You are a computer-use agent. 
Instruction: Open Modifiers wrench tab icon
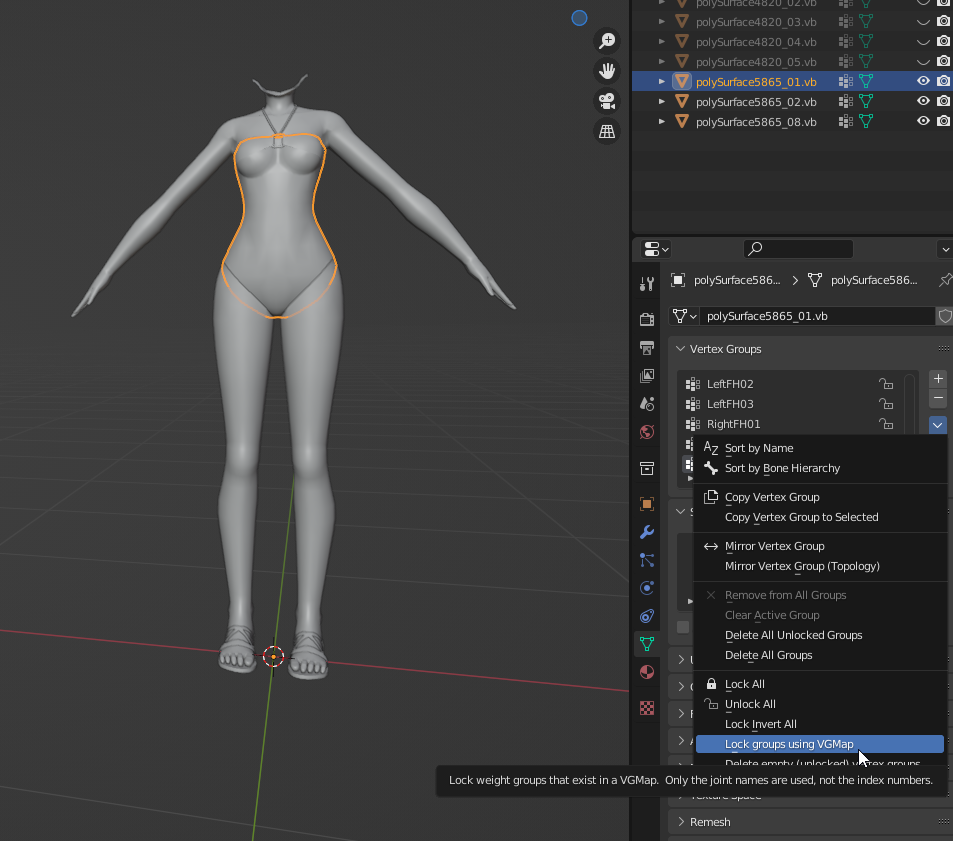pyautogui.click(x=647, y=532)
